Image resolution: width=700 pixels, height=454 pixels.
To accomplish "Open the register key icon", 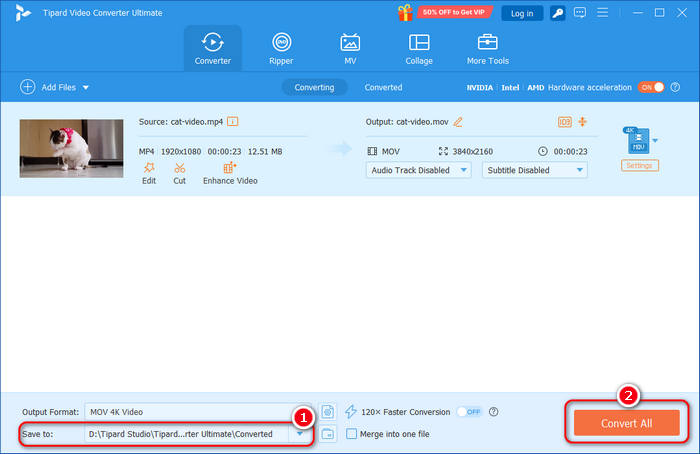I will pos(557,13).
